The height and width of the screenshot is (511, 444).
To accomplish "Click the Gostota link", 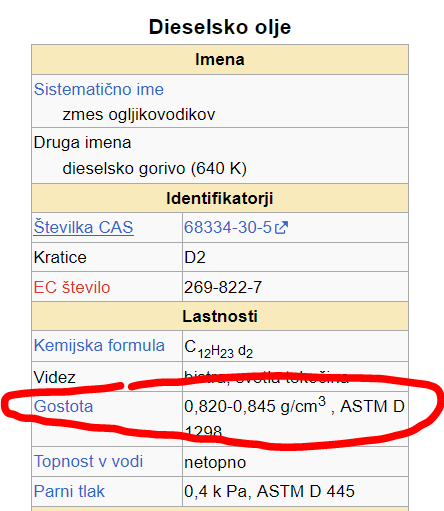I will click(x=63, y=406).
